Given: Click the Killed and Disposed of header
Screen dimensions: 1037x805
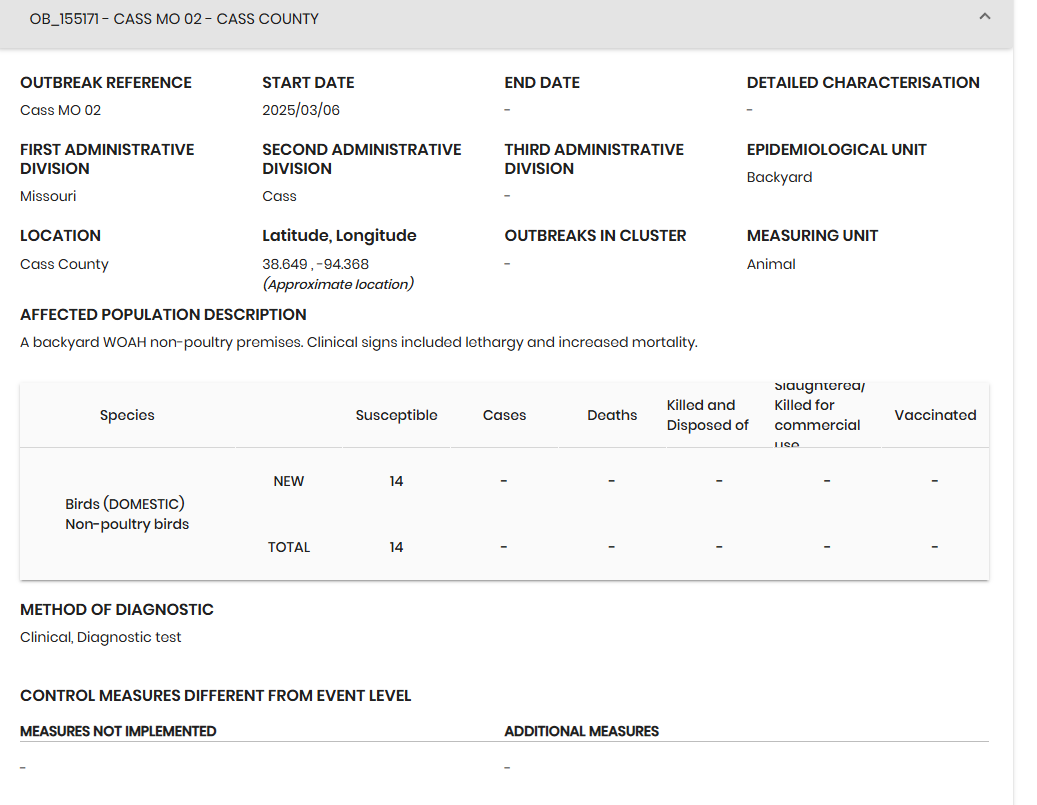Looking at the screenshot, I should (708, 415).
